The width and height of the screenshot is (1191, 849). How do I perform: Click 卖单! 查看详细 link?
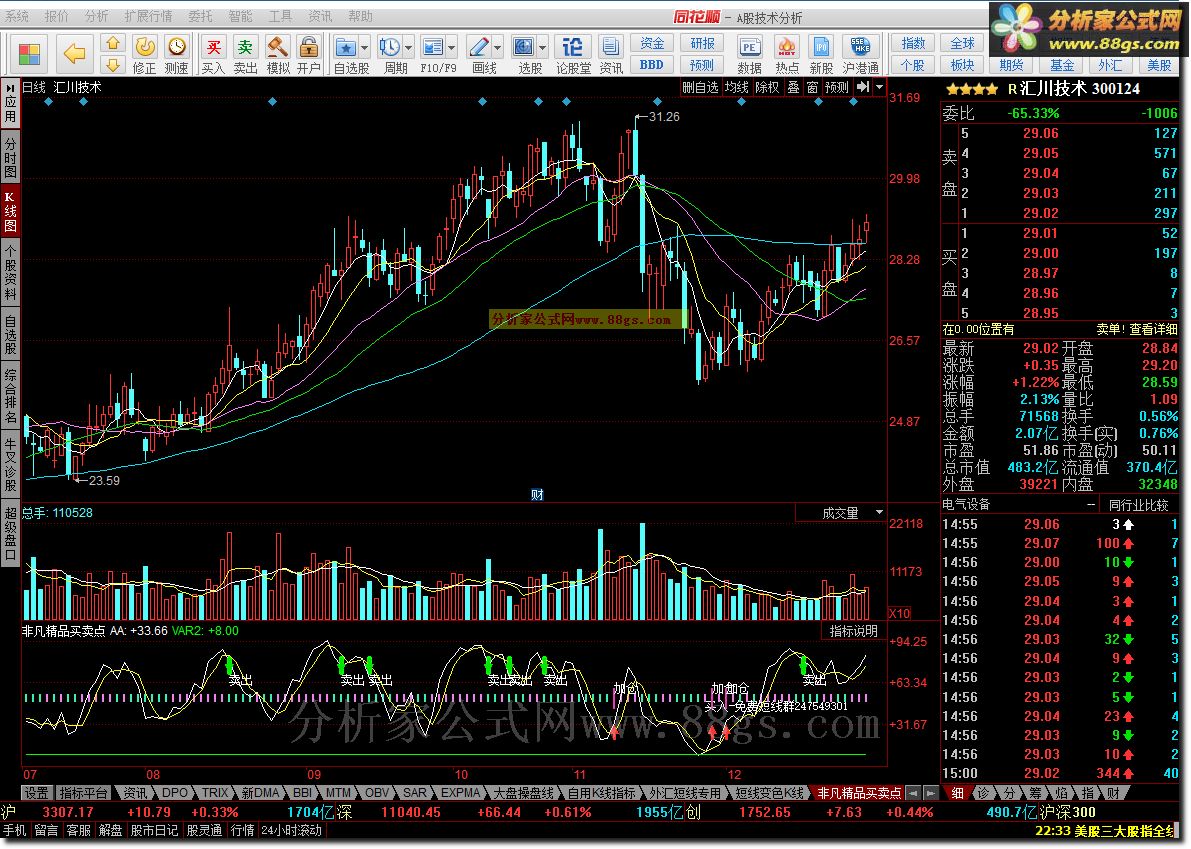coord(1136,330)
